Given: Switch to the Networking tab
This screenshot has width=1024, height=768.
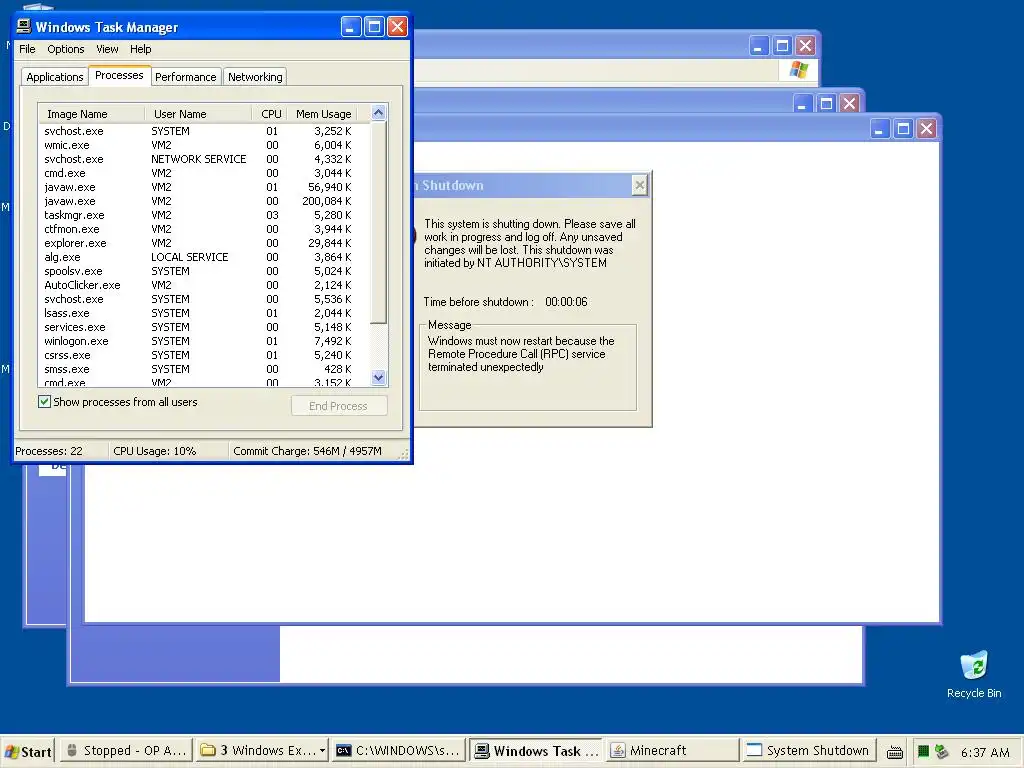Looking at the screenshot, I should pyautogui.click(x=255, y=77).
